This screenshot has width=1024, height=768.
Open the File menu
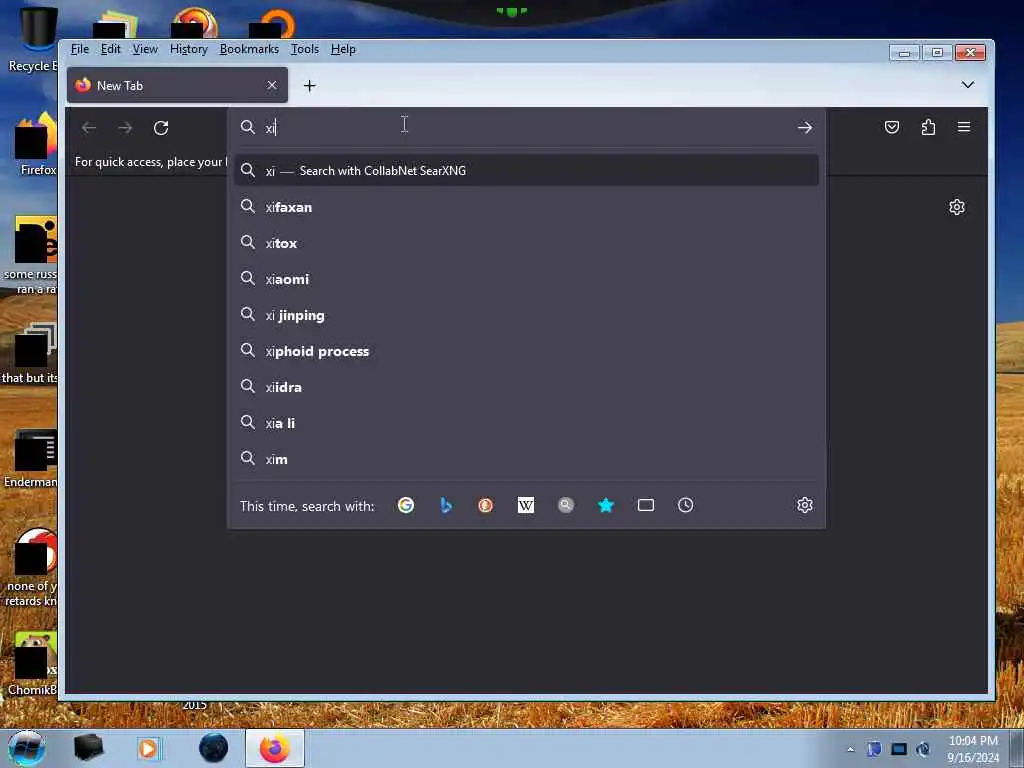(80, 50)
